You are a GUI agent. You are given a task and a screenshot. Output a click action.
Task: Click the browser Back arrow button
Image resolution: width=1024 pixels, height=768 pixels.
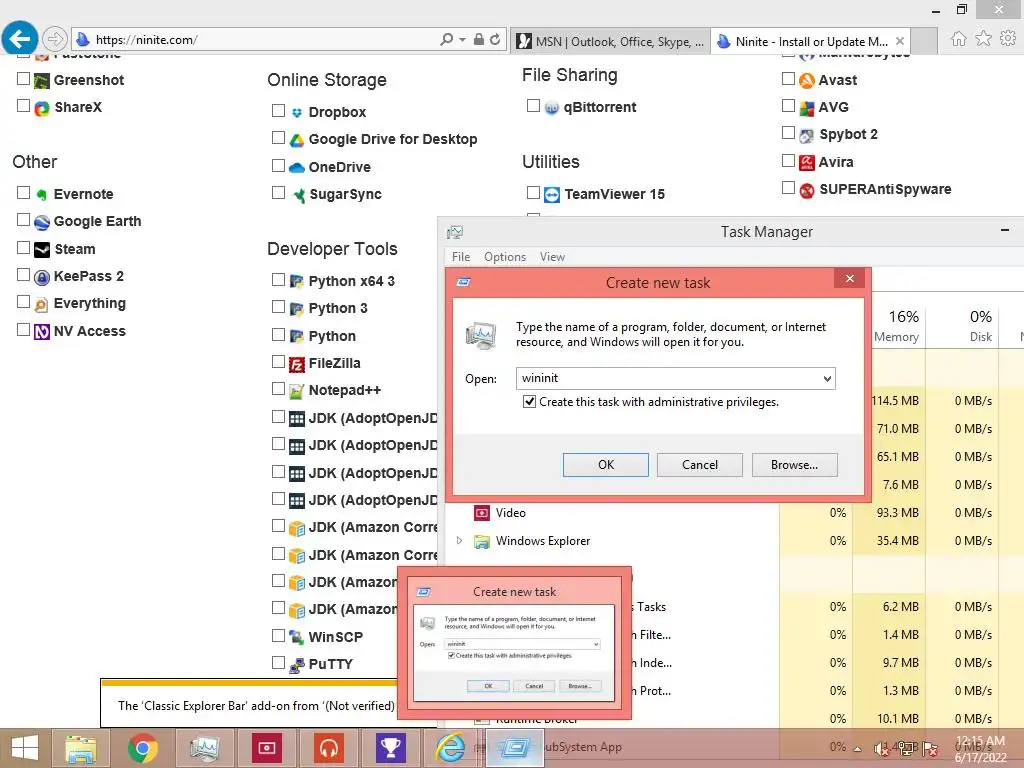pos(20,39)
